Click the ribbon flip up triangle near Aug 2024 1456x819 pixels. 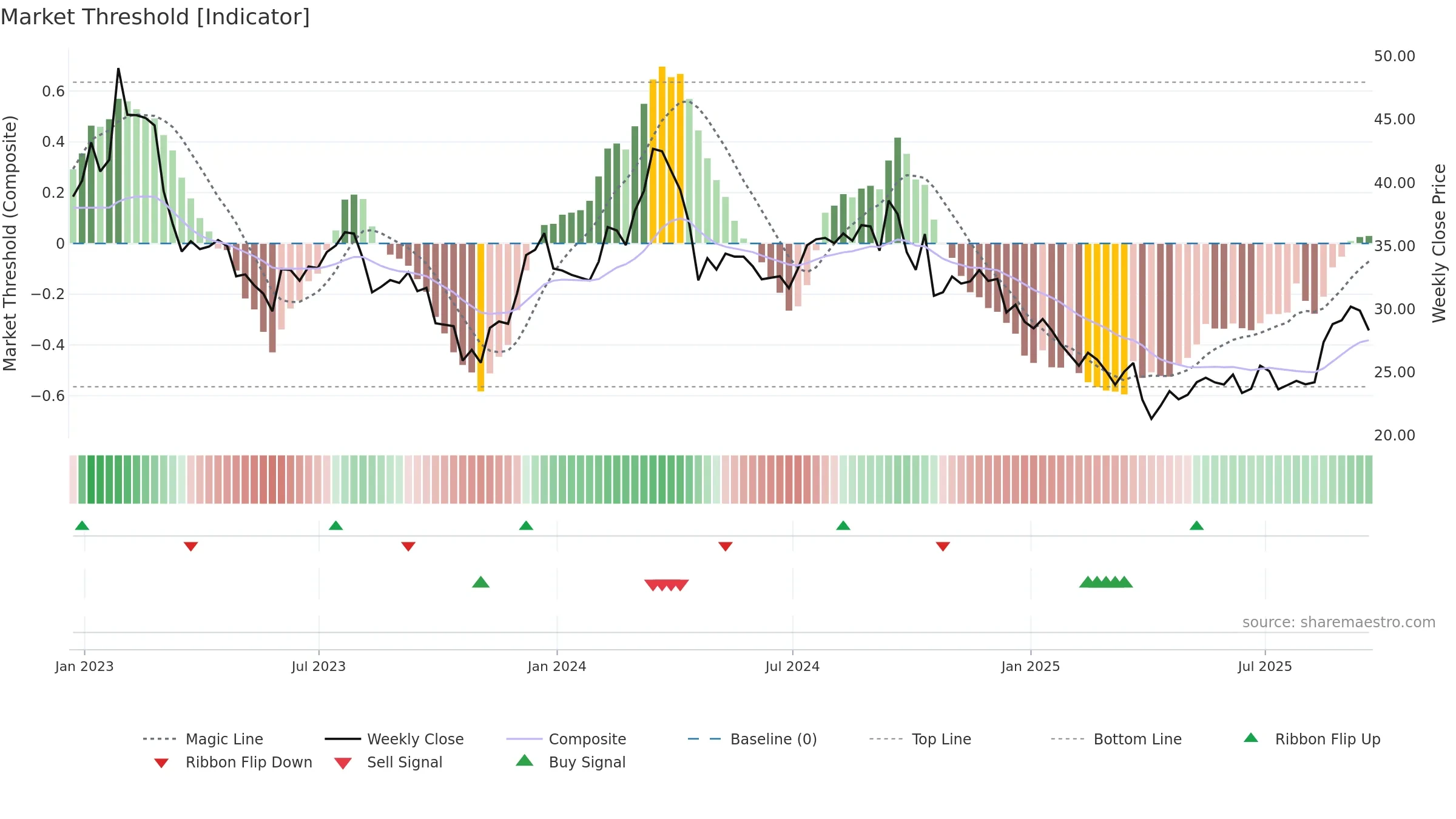(x=843, y=525)
